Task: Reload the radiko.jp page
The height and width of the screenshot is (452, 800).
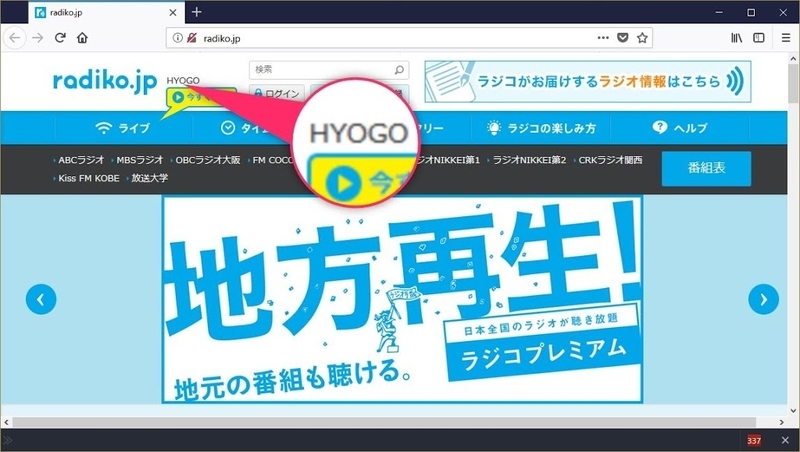Action: (60, 38)
